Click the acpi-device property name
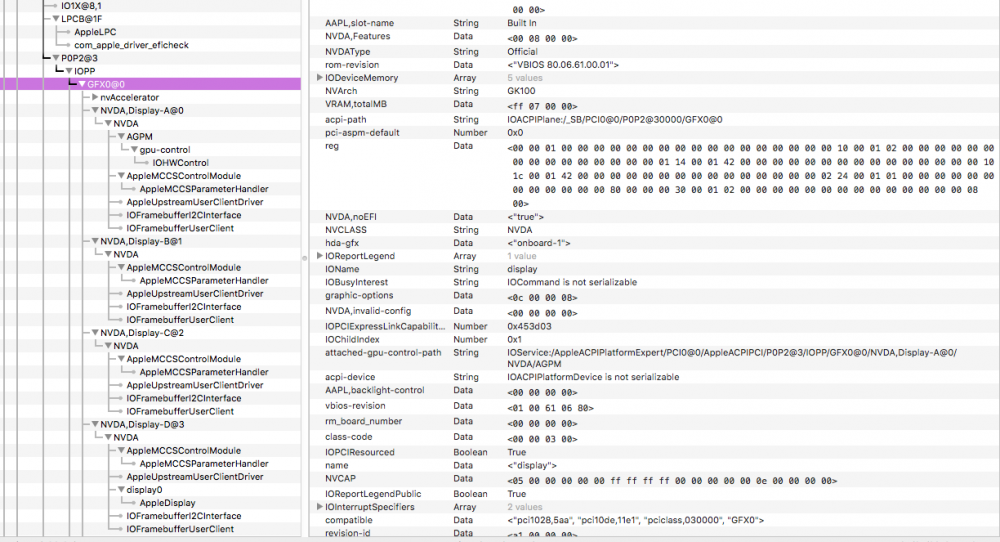The width and height of the screenshot is (1000, 542). coord(349,377)
